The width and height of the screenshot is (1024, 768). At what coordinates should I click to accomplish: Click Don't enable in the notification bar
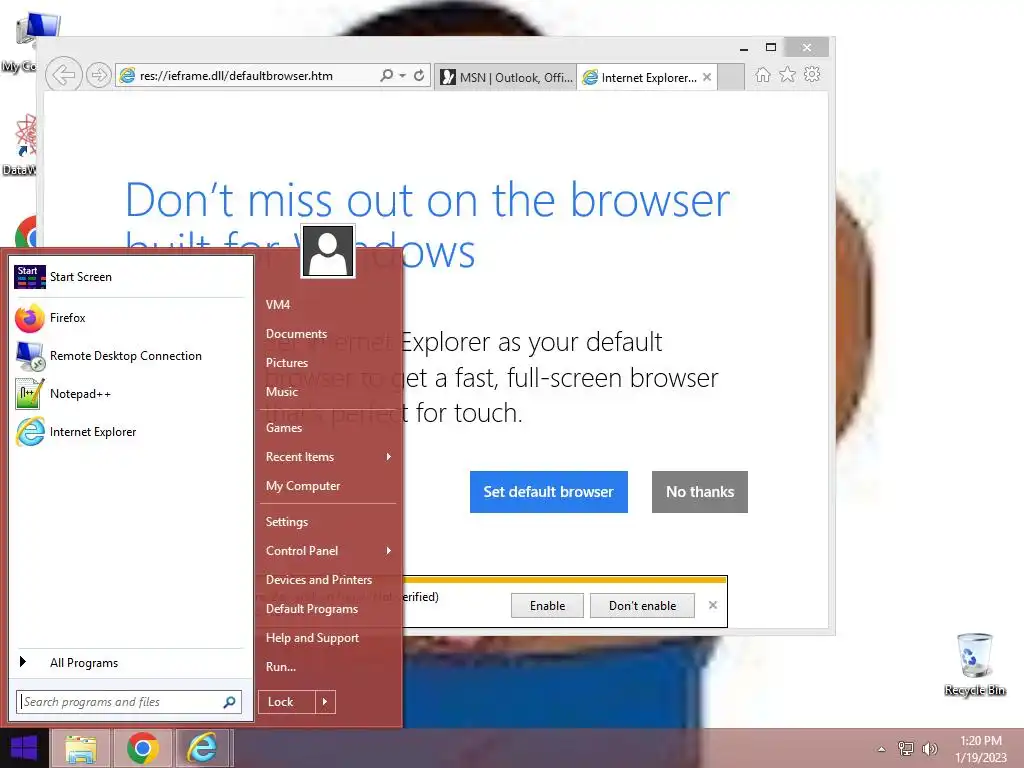point(642,605)
